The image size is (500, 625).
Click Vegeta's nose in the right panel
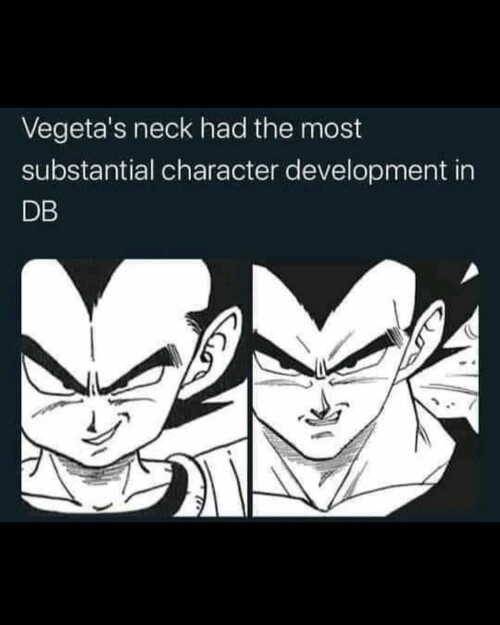[322, 405]
